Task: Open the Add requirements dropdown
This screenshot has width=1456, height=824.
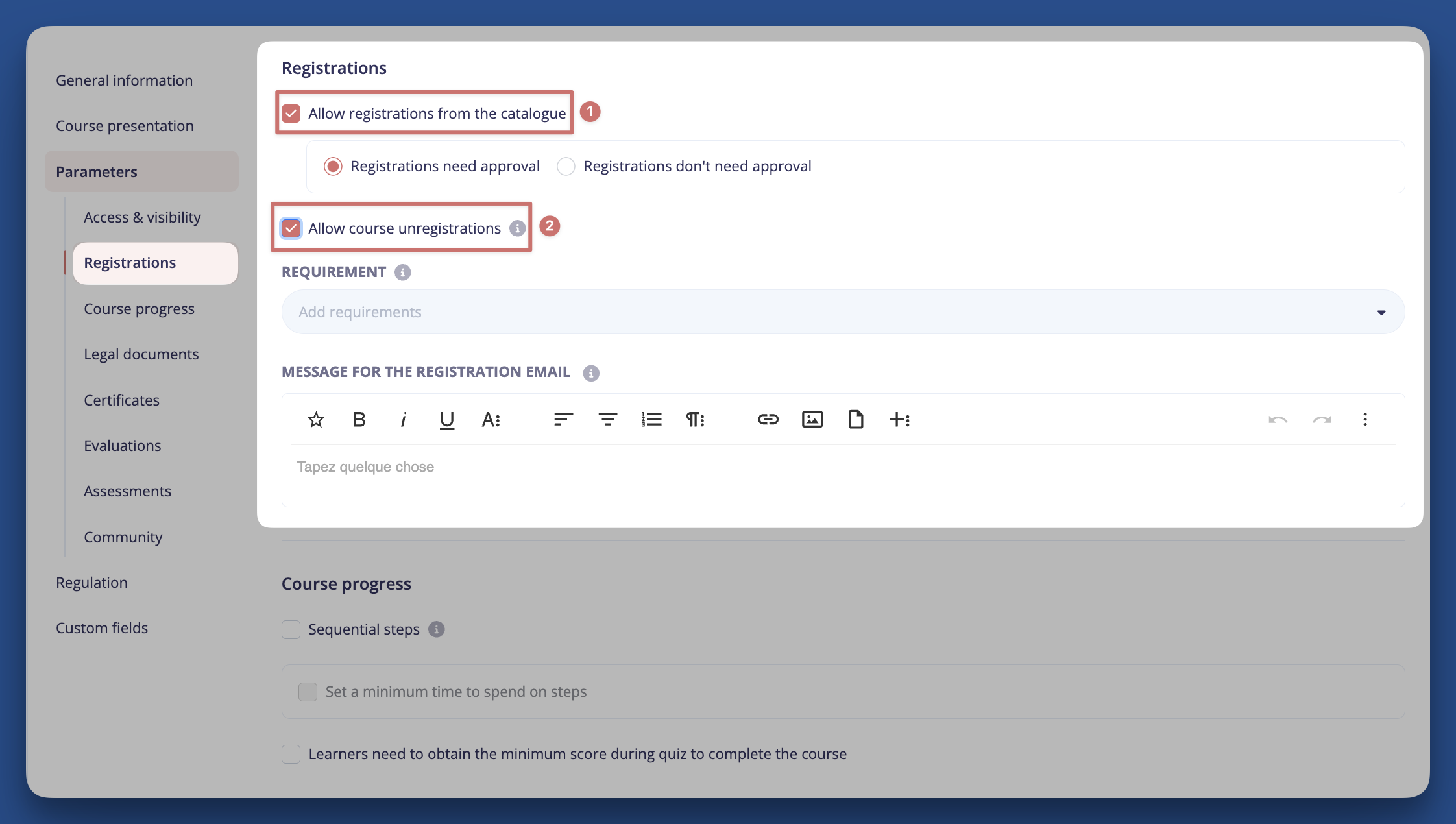Action: (843, 312)
